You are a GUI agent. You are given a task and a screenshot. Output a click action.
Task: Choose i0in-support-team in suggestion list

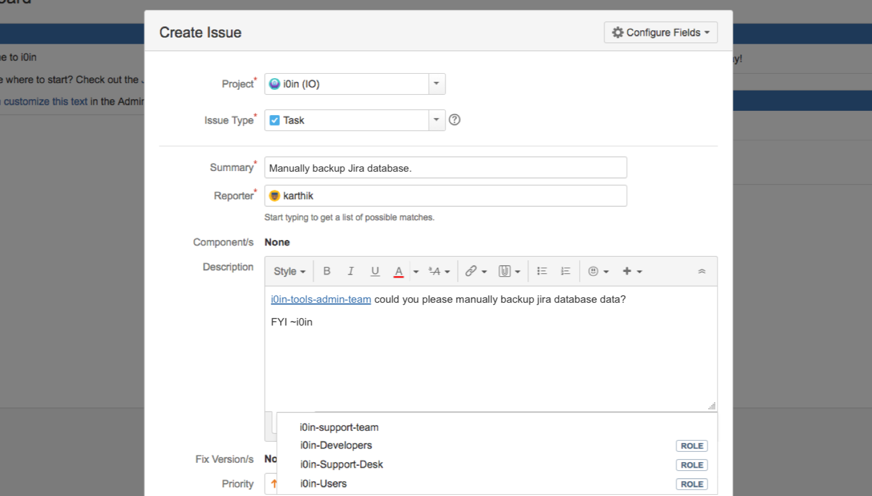pyautogui.click(x=339, y=427)
